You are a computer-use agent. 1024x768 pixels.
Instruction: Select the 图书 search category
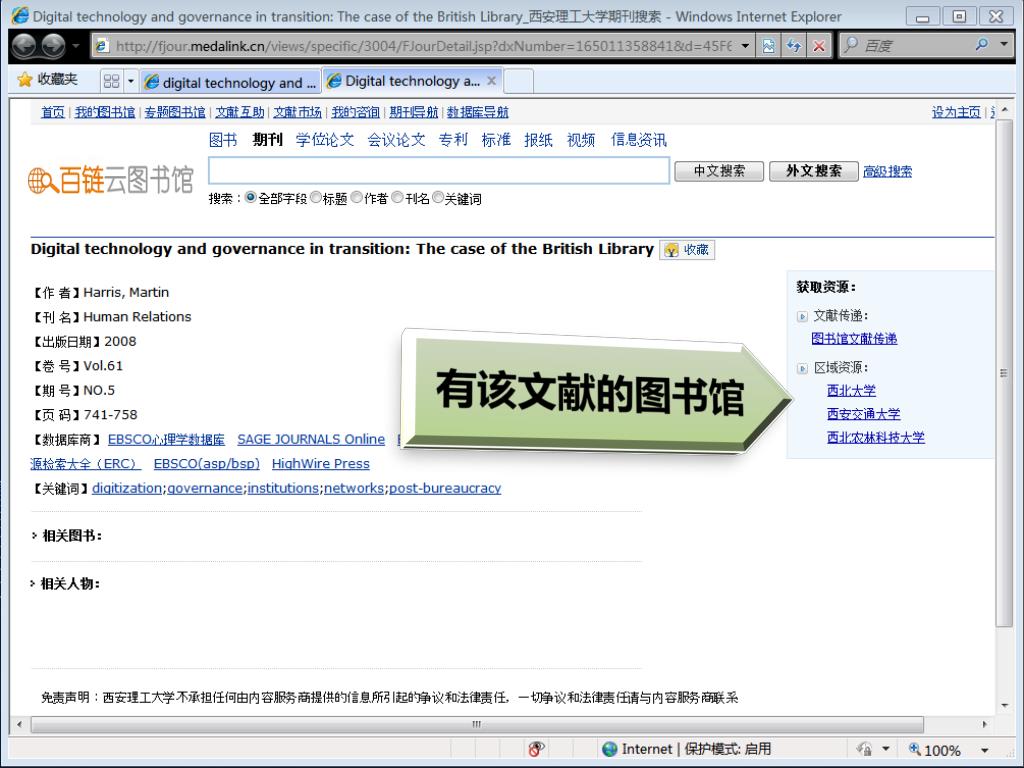pyautogui.click(x=223, y=140)
